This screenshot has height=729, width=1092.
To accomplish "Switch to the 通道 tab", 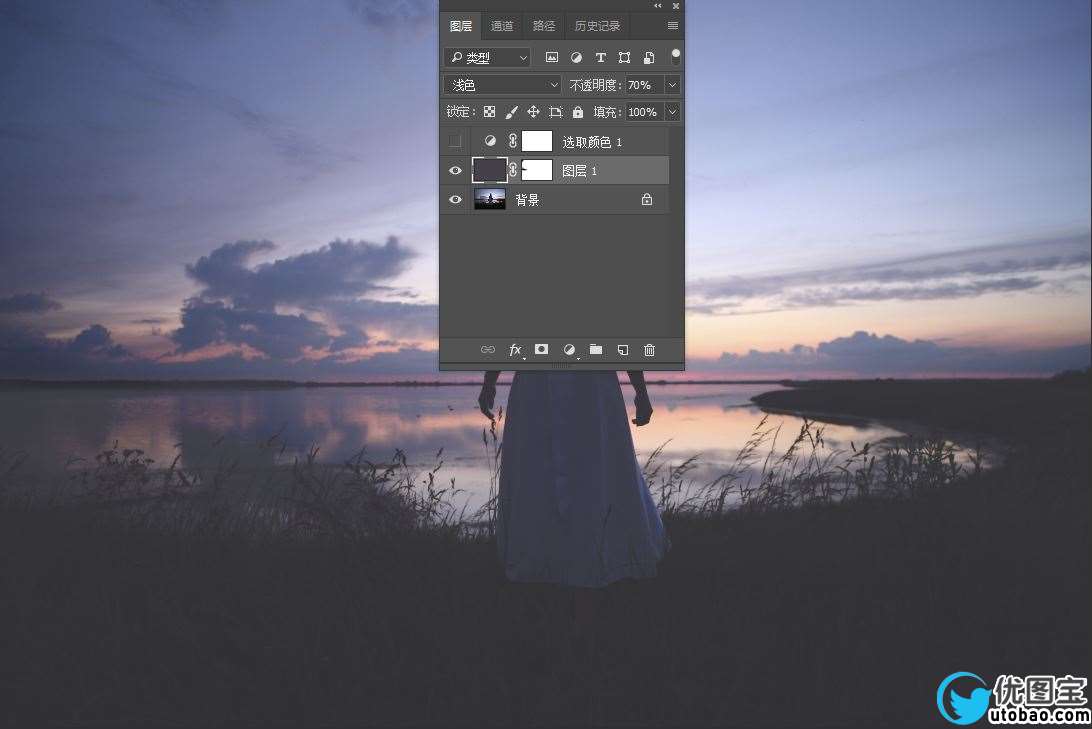I will coord(501,26).
